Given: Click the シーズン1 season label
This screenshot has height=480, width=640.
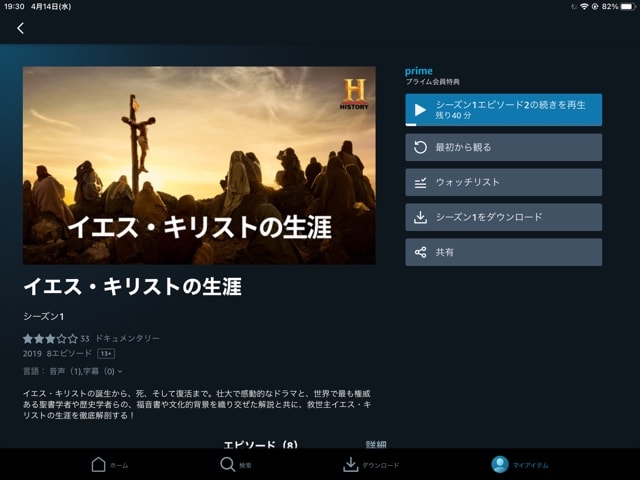Looking at the screenshot, I should coord(43,316).
